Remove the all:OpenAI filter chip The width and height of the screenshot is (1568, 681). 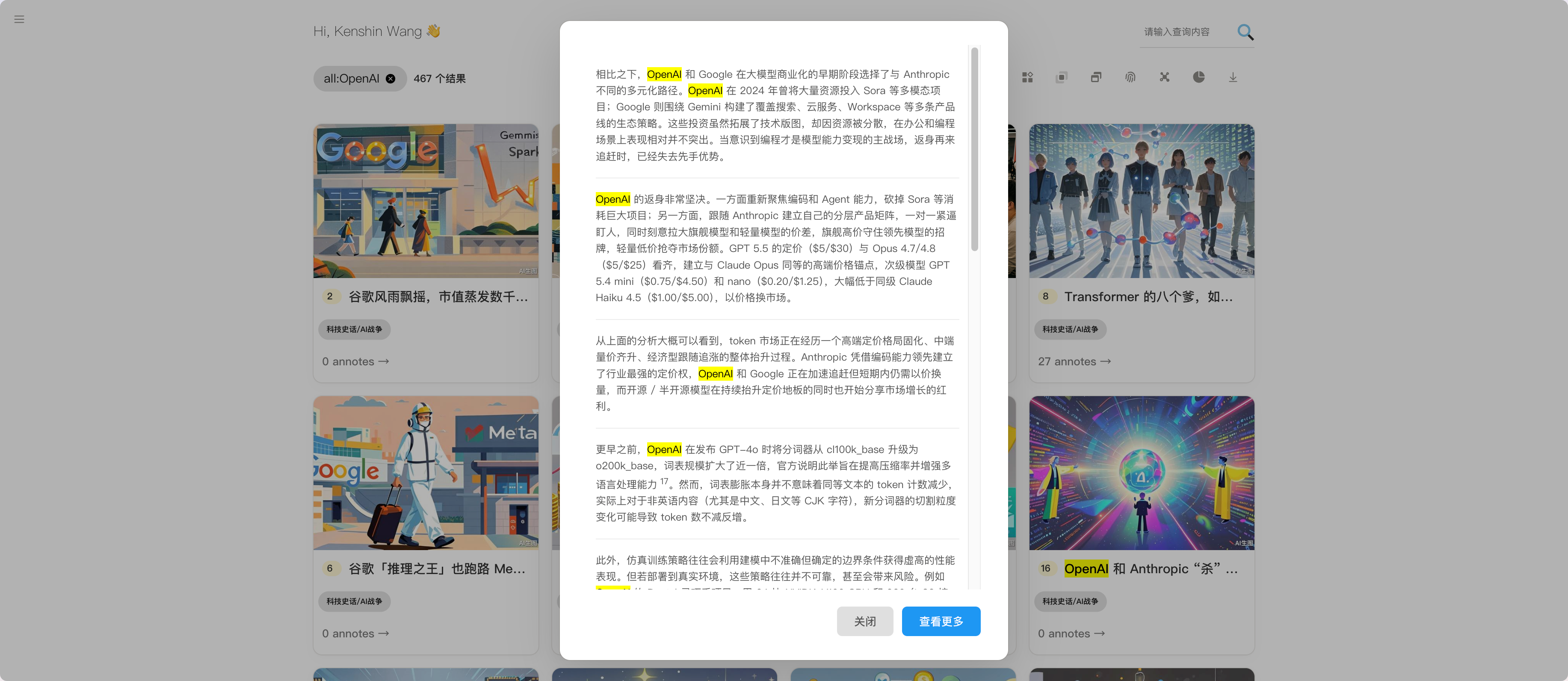[391, 79]
